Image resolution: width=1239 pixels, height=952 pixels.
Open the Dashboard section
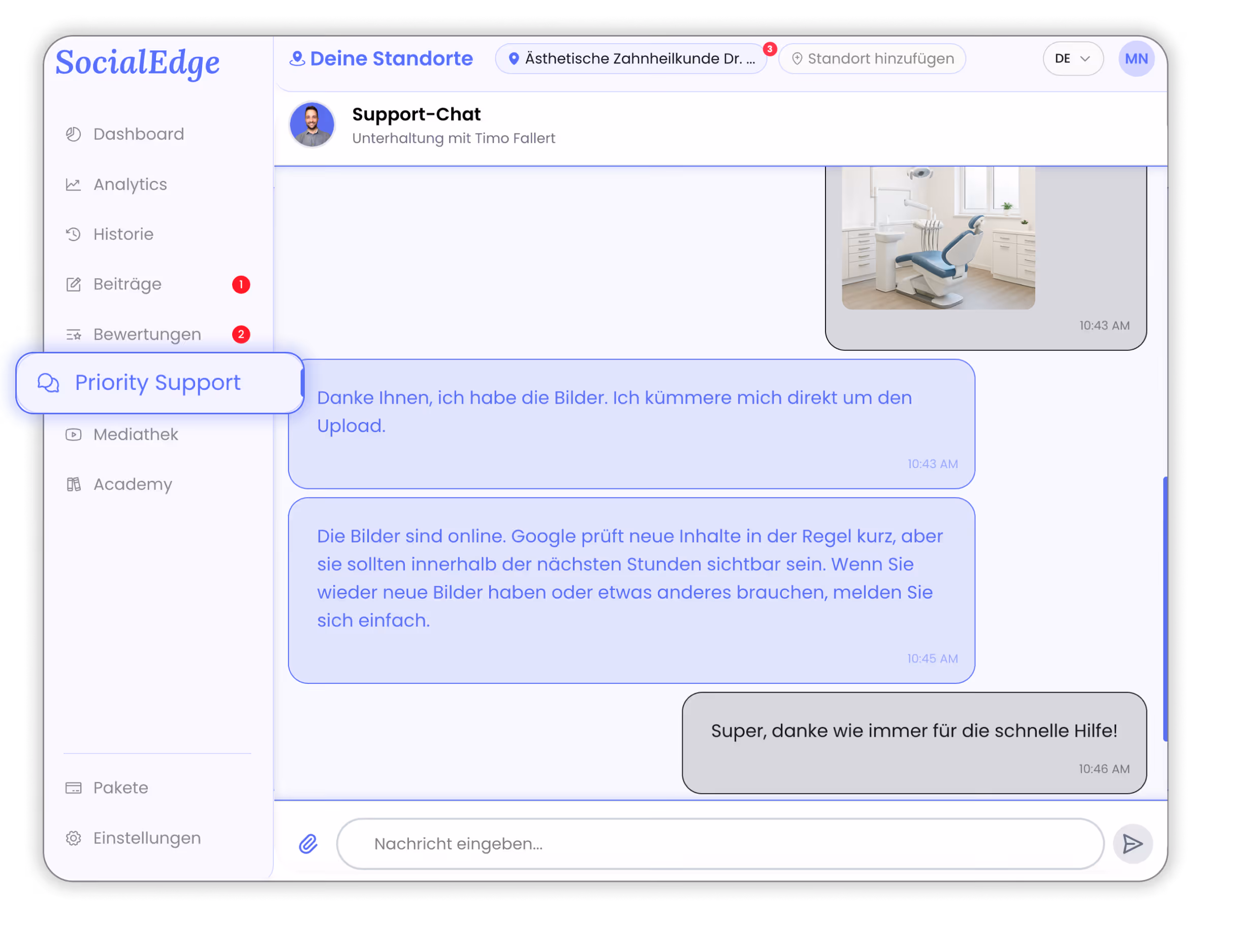click(74, 134)
